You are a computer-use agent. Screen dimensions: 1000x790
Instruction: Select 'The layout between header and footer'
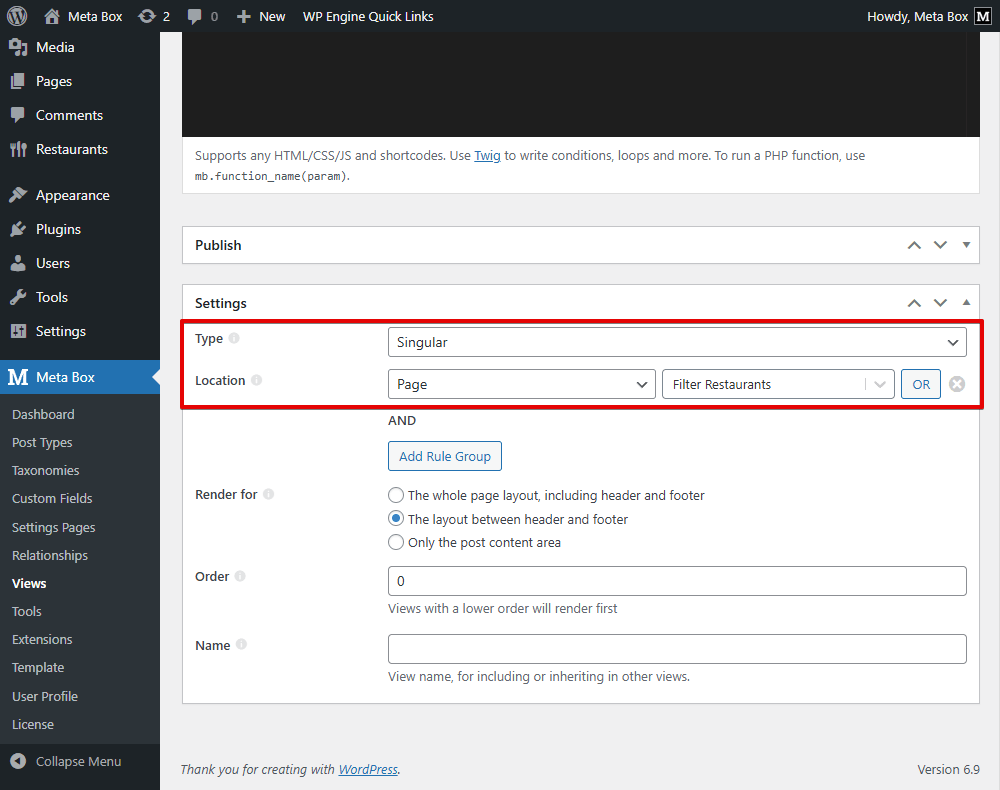pyautogui.click(x=396, y=519)
